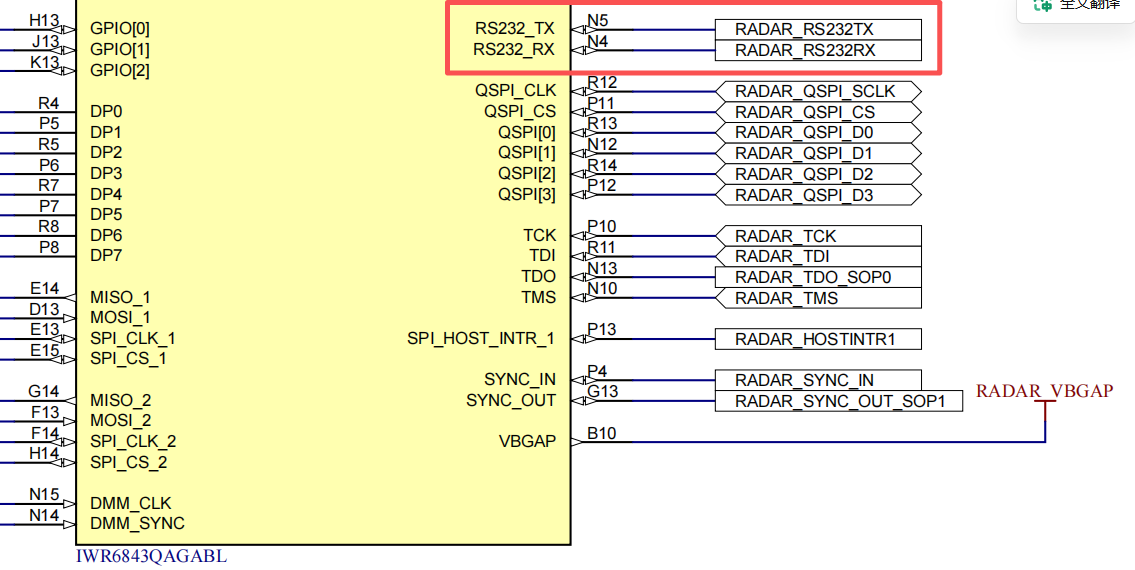Click the RADAR_TDI net label

(818, 256)
